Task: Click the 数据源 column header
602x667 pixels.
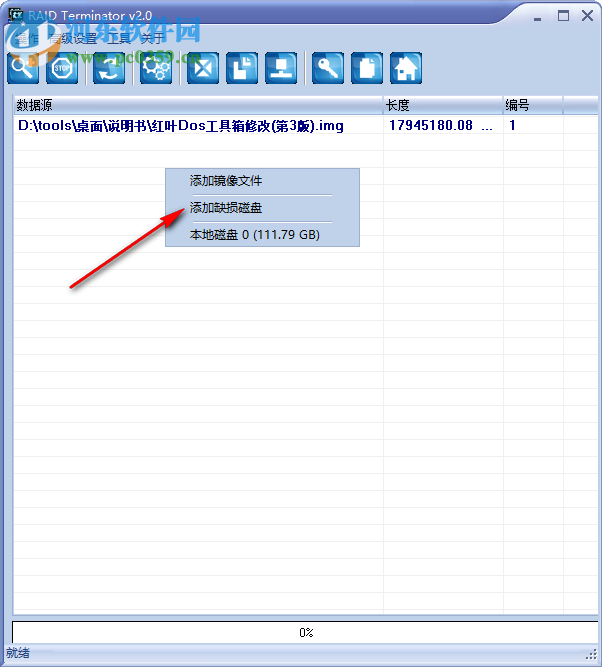Action: point(198,105)
